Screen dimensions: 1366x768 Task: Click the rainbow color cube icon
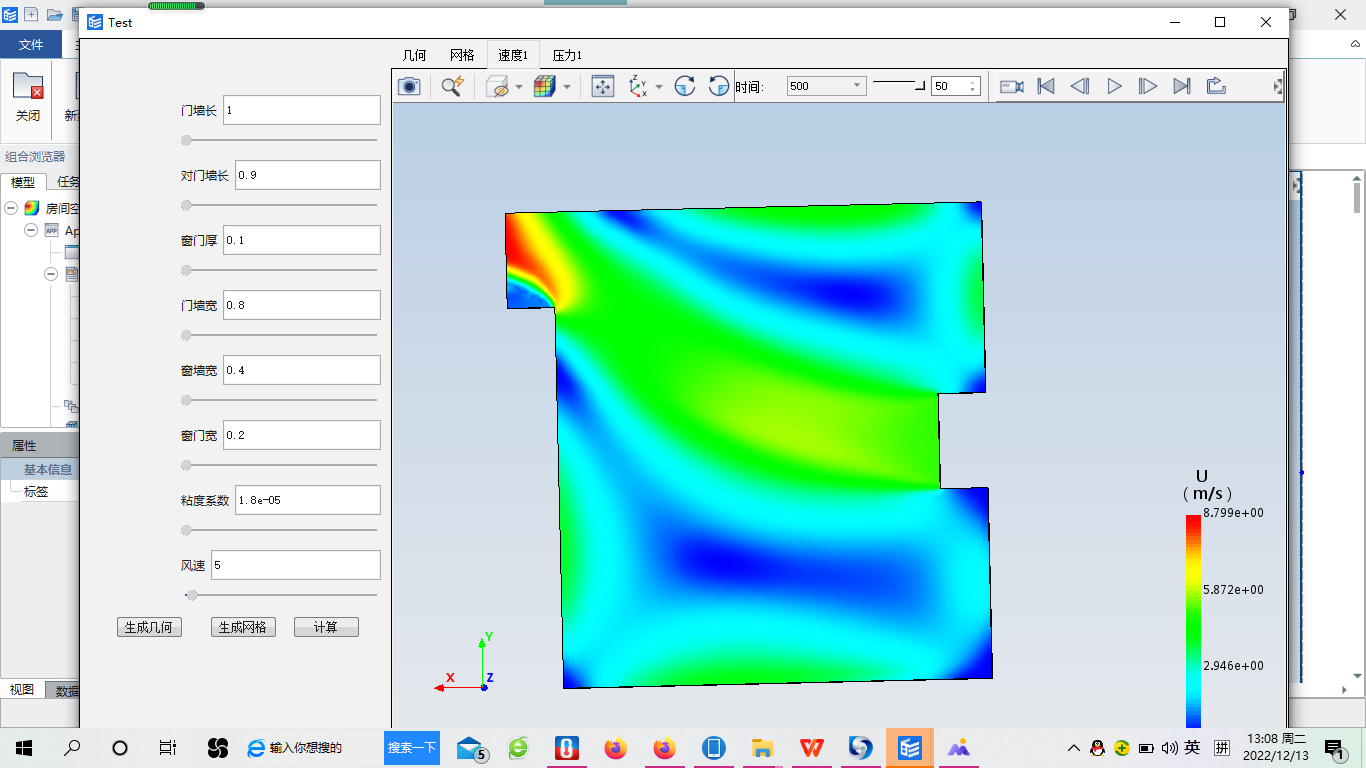(x=544, y=86)
